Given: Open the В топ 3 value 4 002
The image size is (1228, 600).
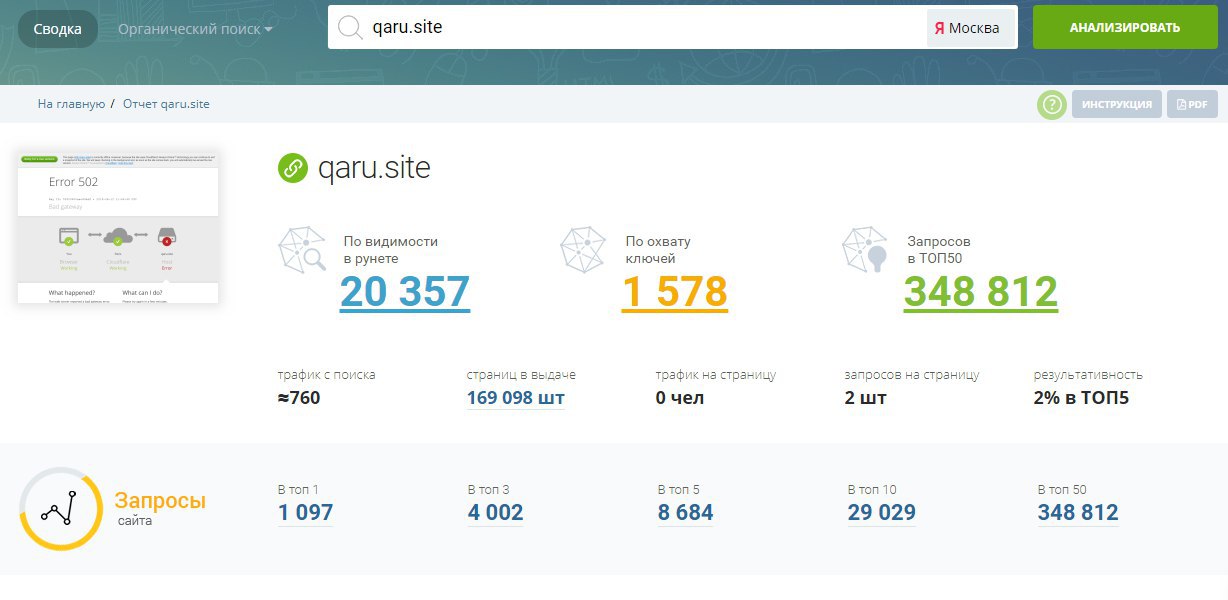Looking at the screenshot, I should [x=495, y=513].
